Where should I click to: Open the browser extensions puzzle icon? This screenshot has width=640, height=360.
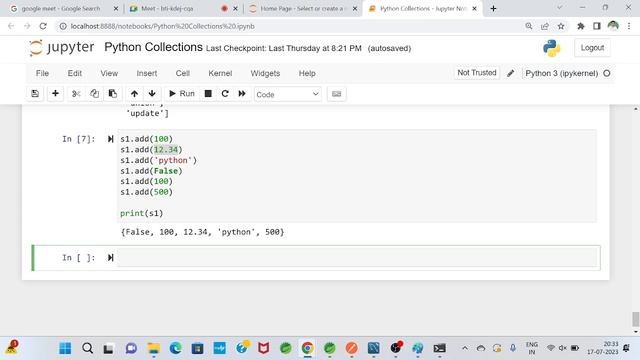[x=580, y=26]
